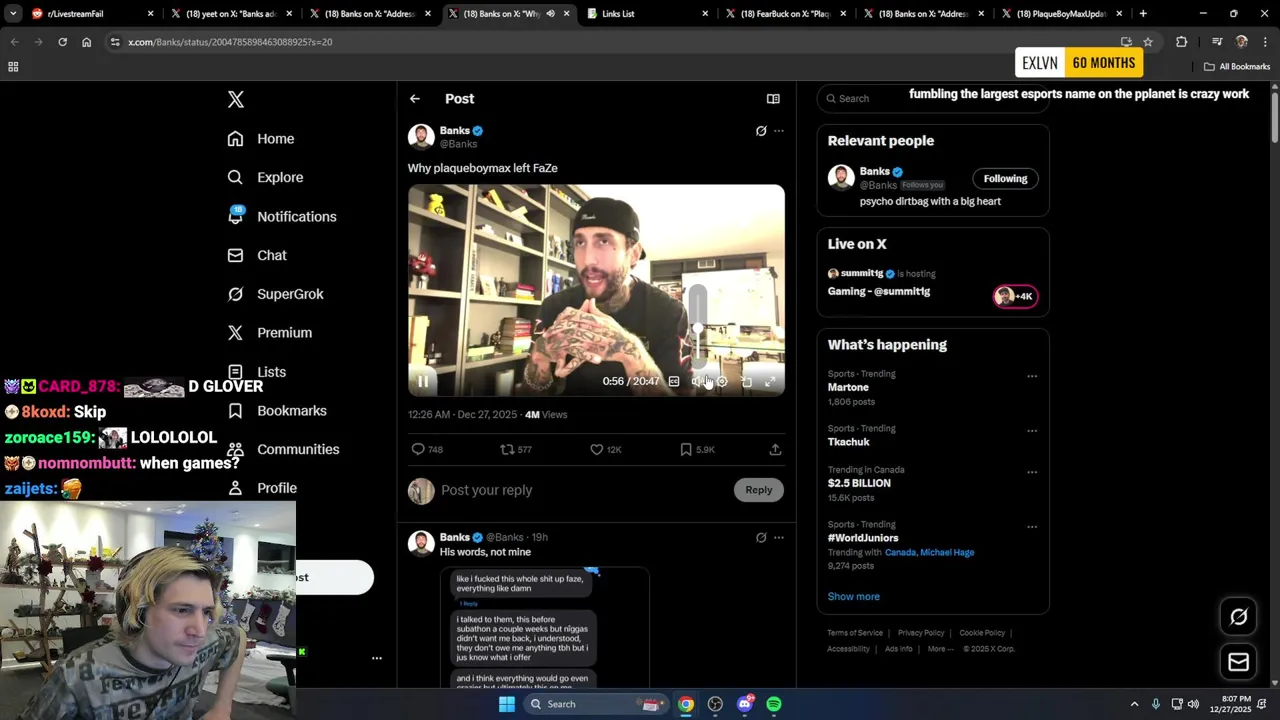The image size is (1280, 720).
Task: Click Grok icon on 'His words' reply
Action: 761,538
